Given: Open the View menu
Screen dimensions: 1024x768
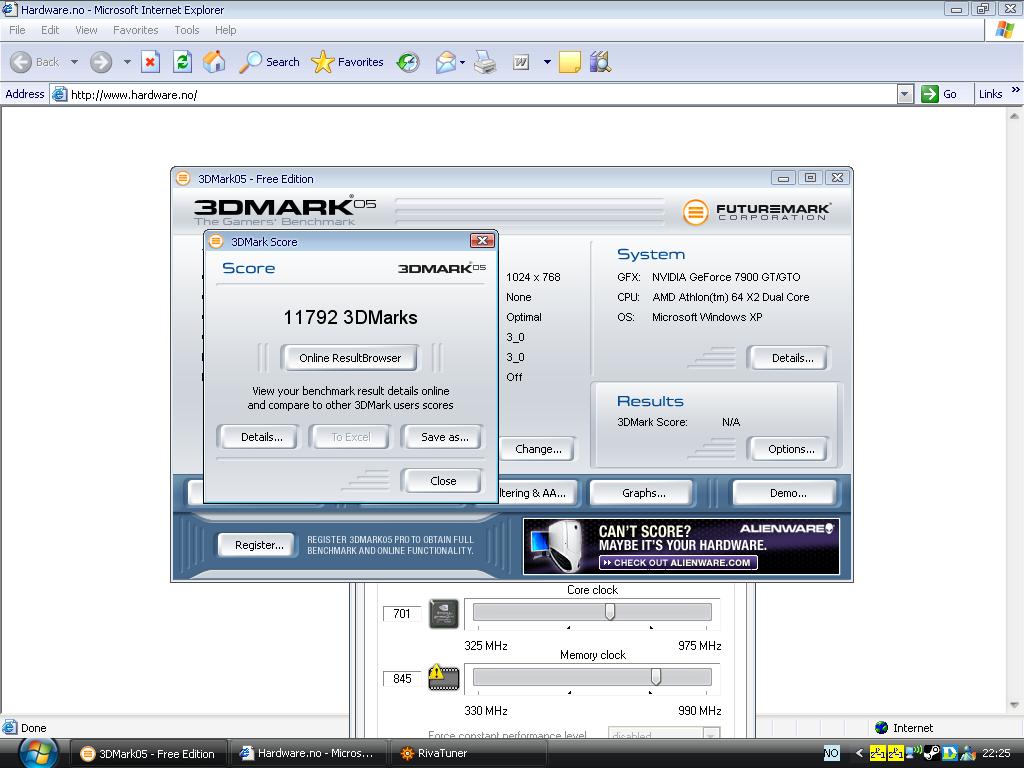Looking at the screenshot, I should 86,30.
